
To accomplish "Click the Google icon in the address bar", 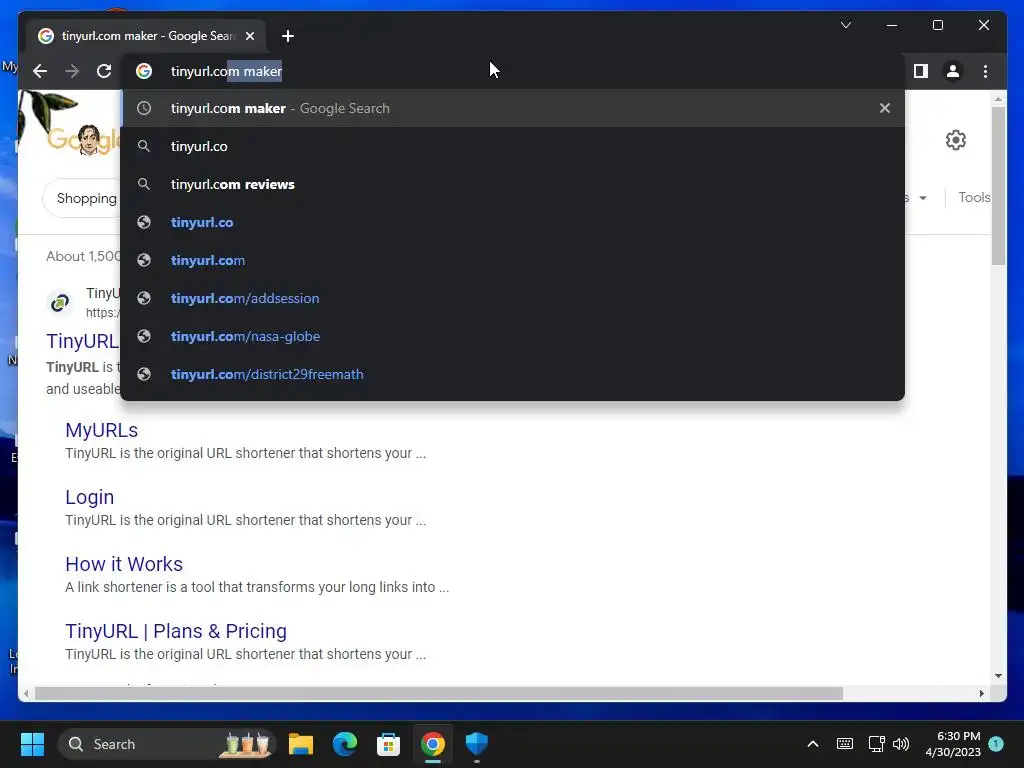I will tap(144, 71).
